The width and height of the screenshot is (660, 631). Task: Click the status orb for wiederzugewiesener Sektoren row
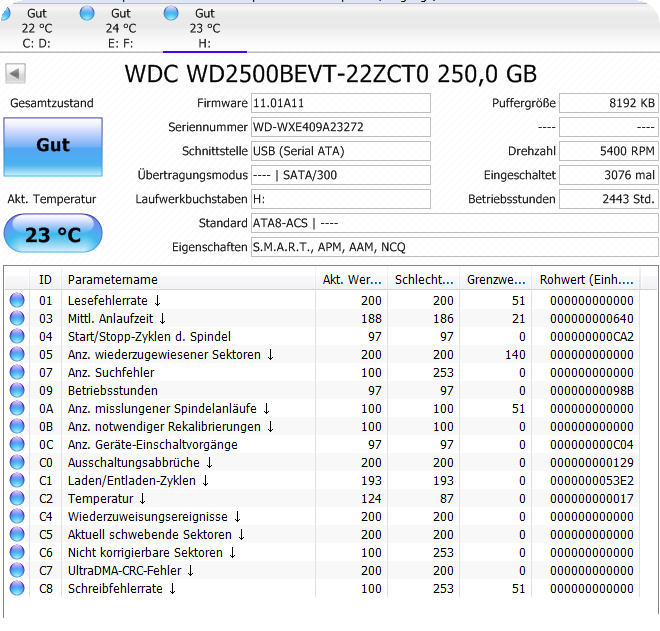tap(17, 354)
